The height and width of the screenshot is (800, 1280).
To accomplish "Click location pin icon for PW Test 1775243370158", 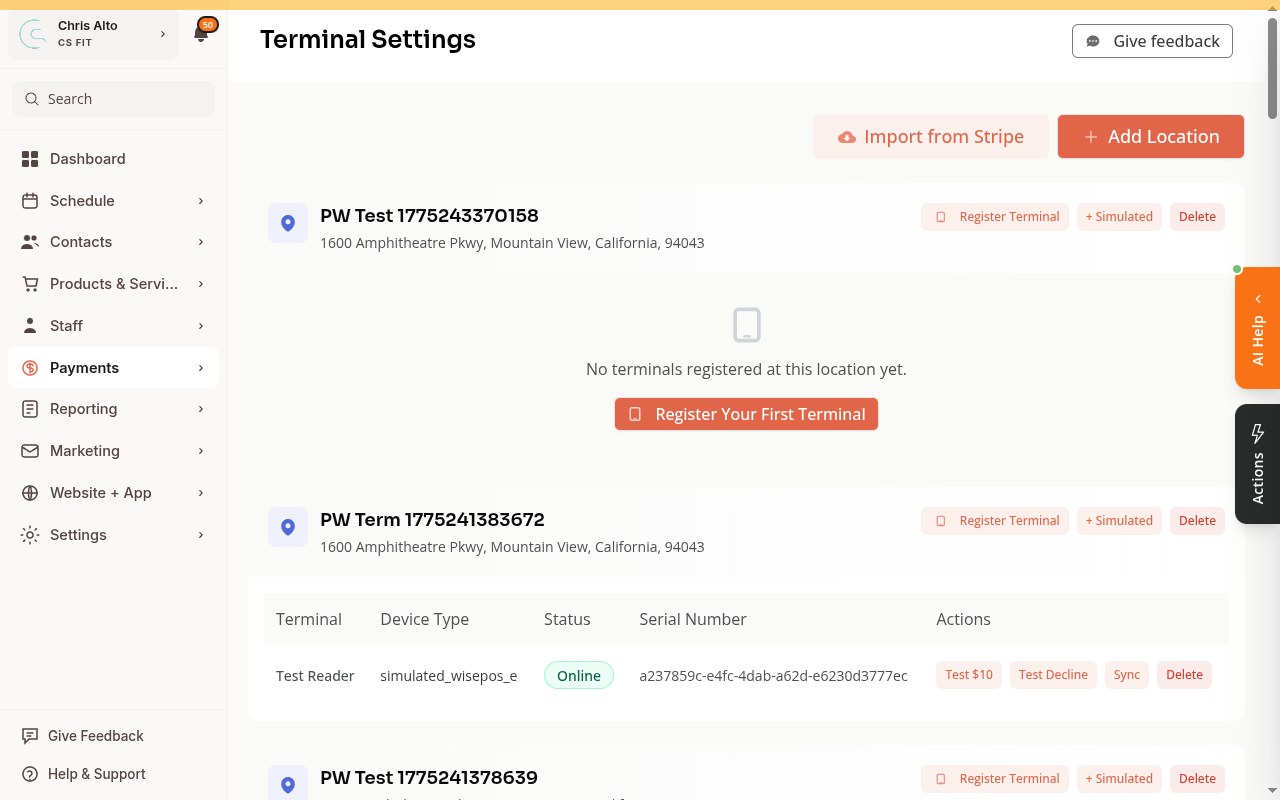I will [x=288, y=223].
